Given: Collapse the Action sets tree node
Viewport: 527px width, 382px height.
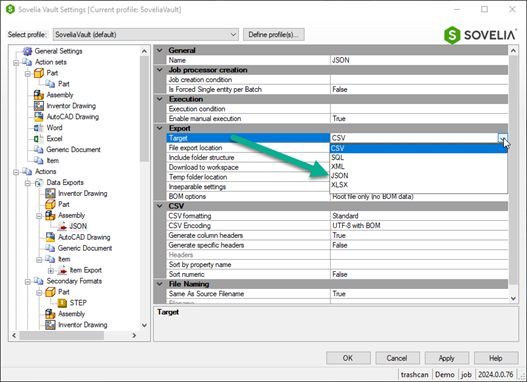Looking at the screenshot, I should [16, 62].
